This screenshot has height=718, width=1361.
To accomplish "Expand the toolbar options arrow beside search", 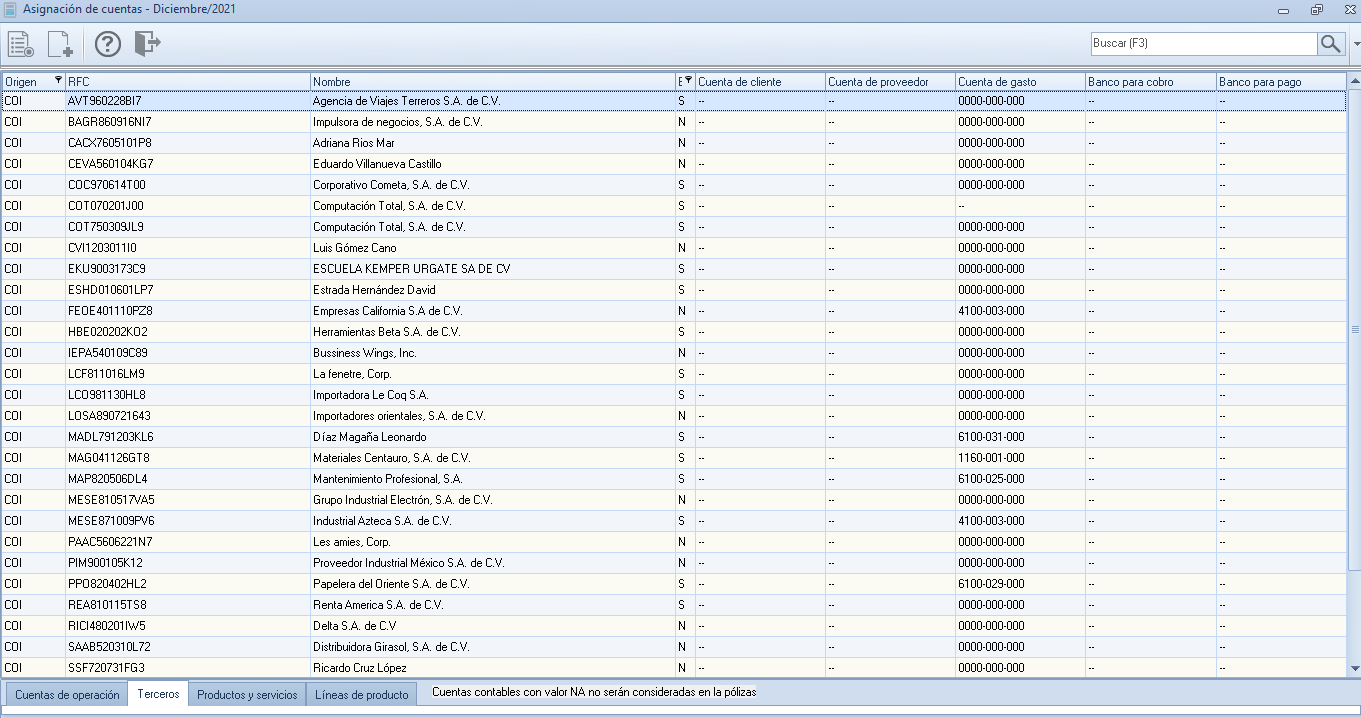I will point(1356,44).
